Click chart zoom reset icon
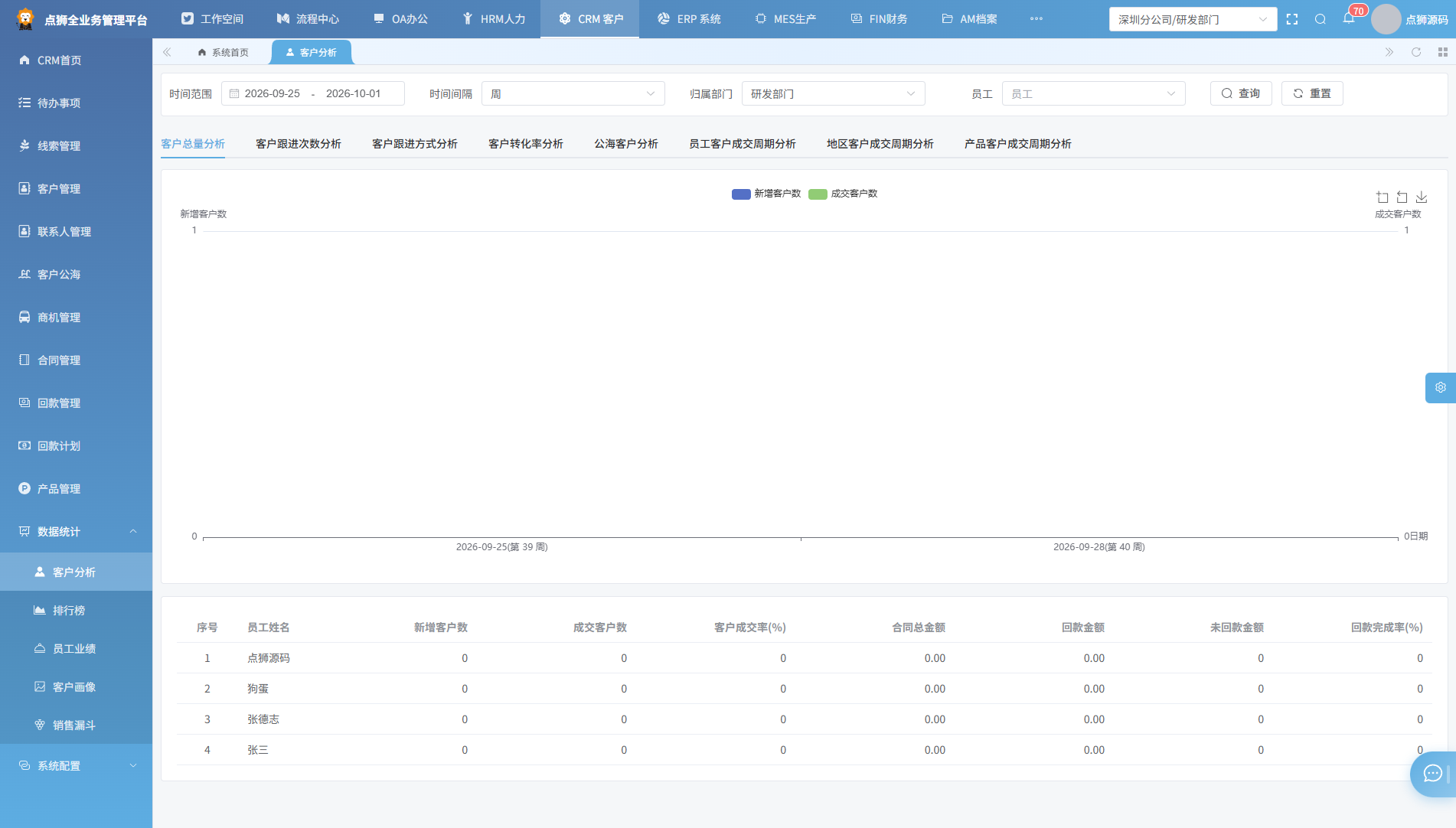This screenshot has width=1456, height=828. [x=1402, y=197]
